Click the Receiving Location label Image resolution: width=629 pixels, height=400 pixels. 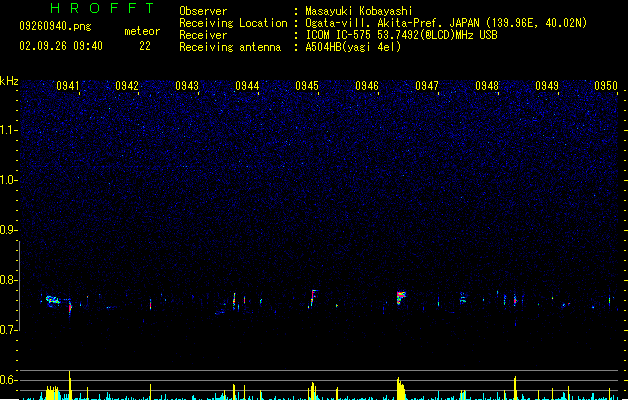(233, 23)
